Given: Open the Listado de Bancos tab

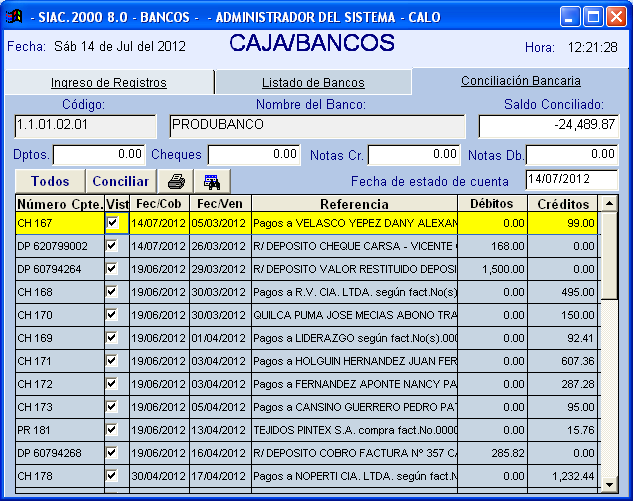Looking at the screenshot, I should pos(313,83).
